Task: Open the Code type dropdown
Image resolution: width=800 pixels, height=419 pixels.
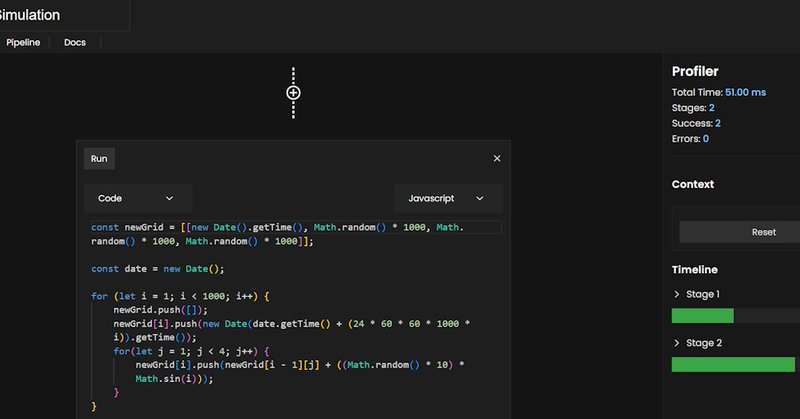Action: 138,199
